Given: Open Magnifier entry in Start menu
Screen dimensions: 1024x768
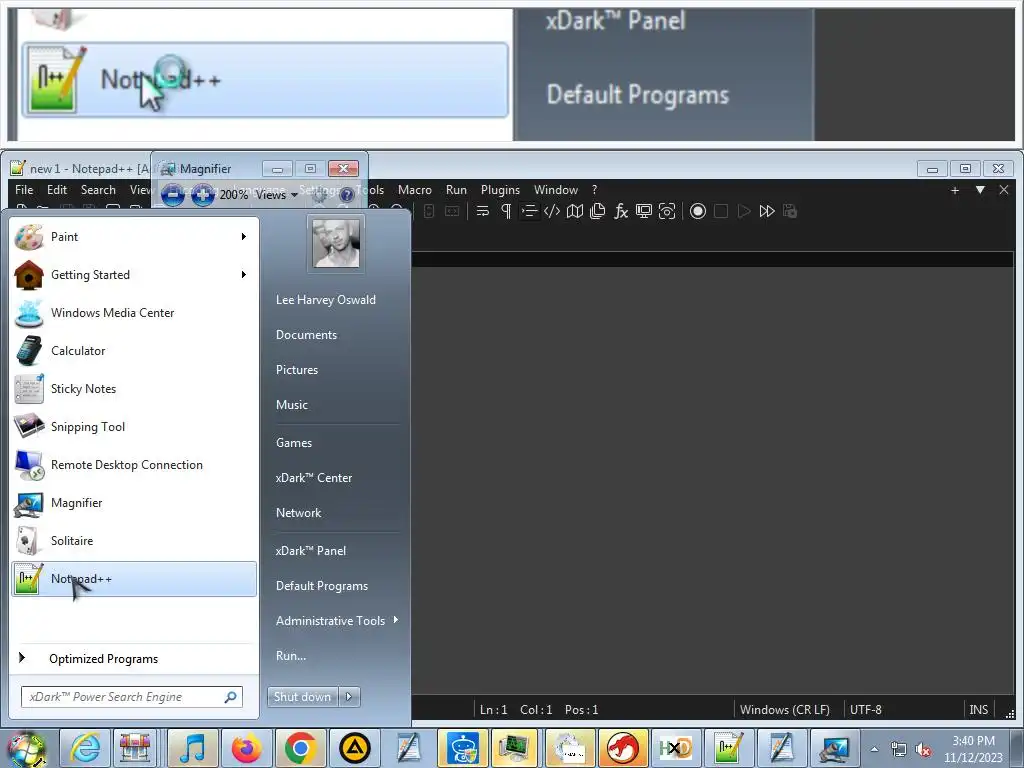Looking at the screenshot, I should [x=134, y=503].
